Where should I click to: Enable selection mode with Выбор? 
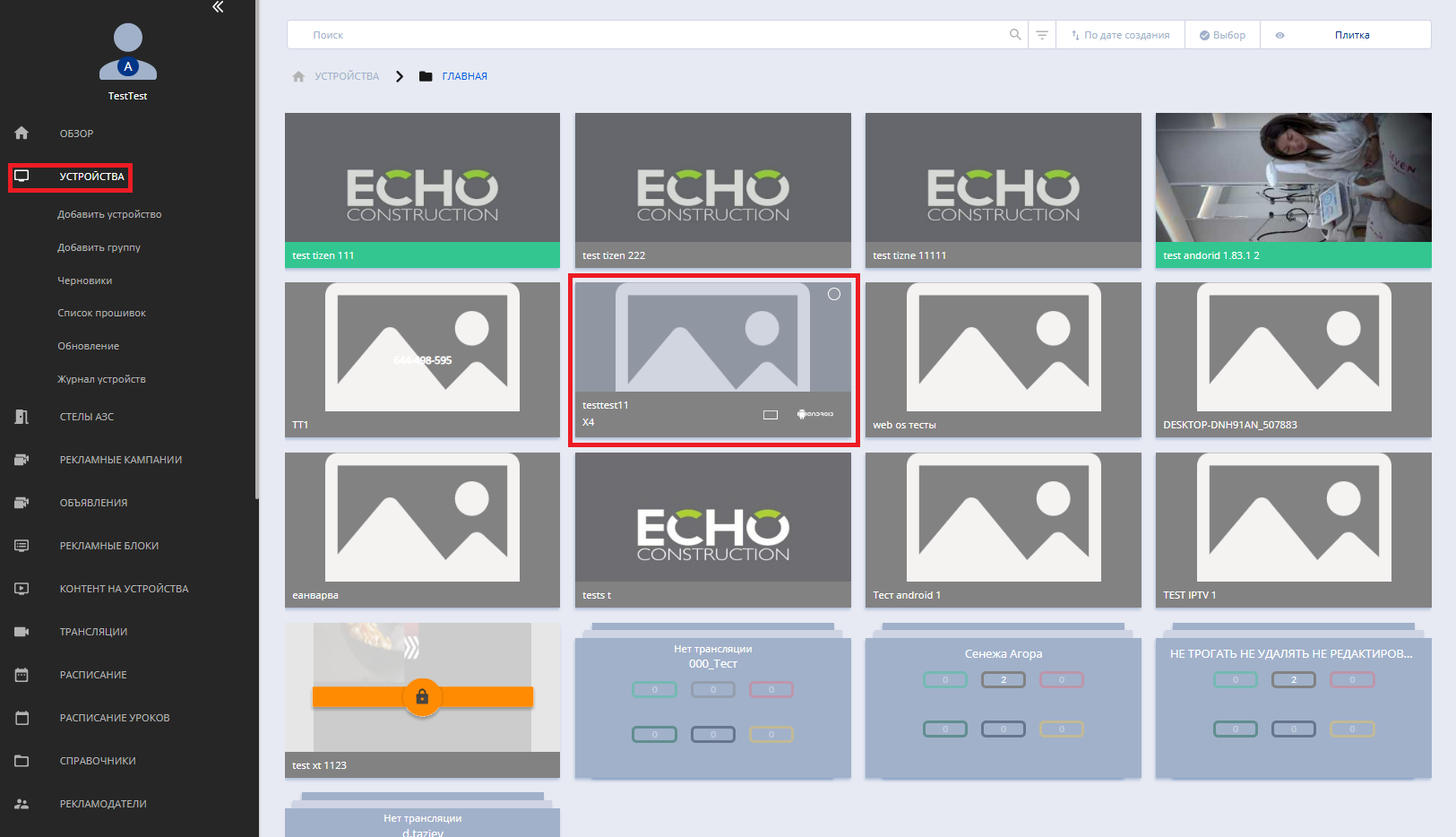coord(1222,35)
